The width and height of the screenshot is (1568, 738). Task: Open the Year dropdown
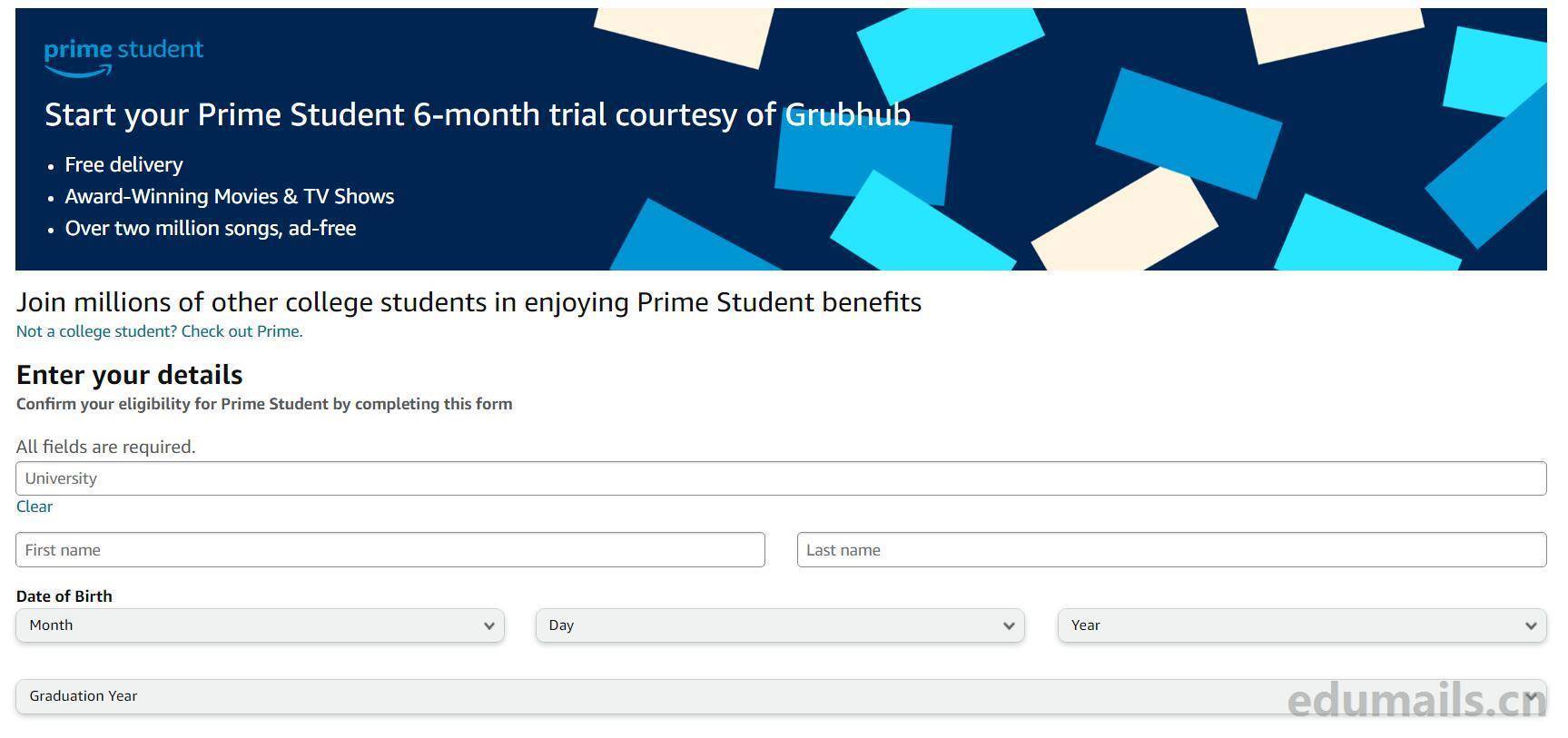coord(1300,625)
